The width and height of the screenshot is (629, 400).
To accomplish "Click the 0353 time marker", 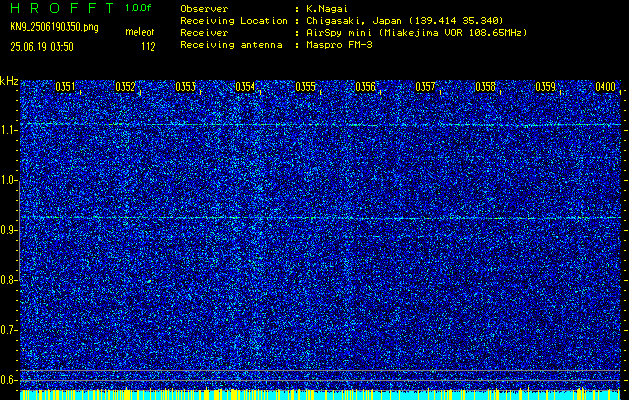I will pos(185,87).
